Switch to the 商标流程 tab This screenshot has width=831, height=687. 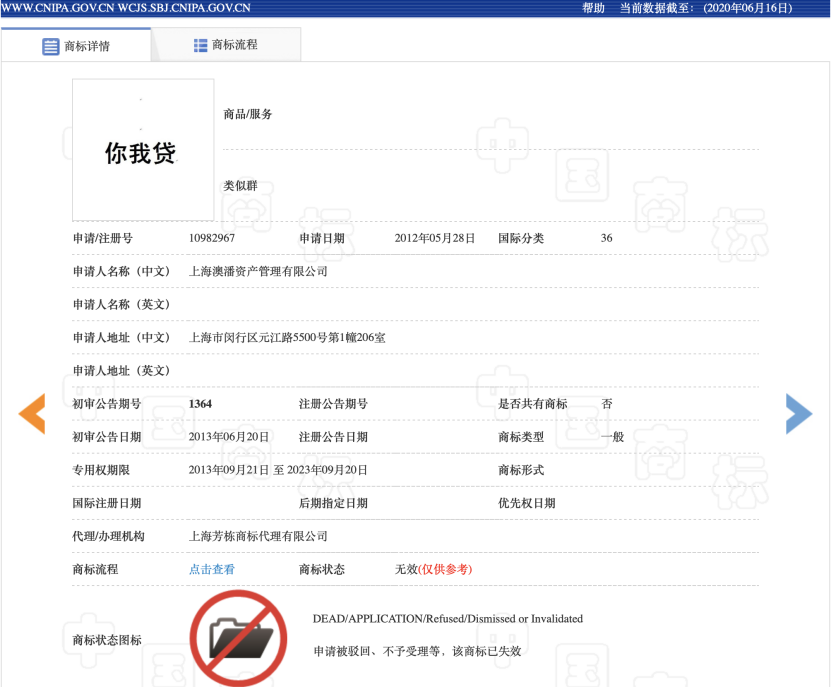coord(226,45)
